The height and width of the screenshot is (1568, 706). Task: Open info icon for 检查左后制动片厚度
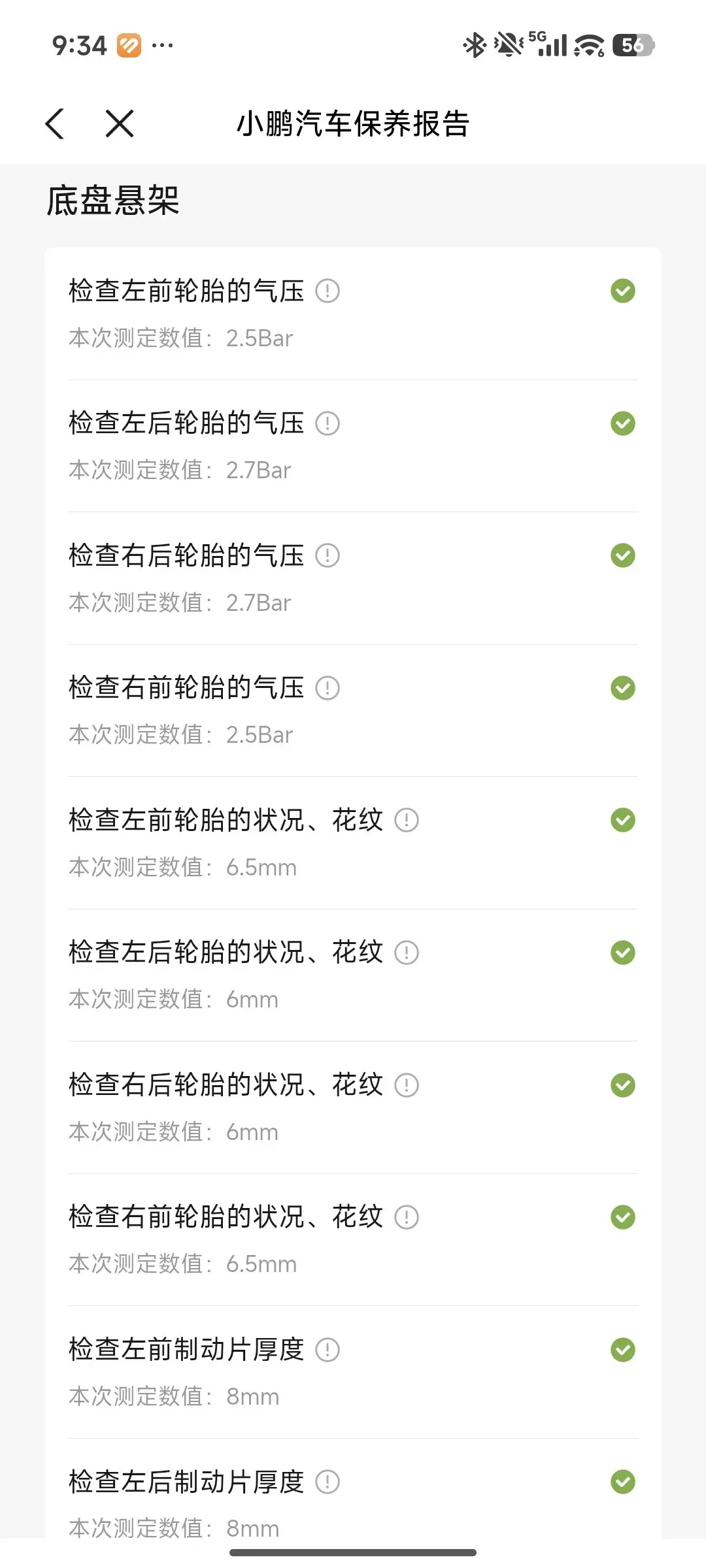click(328, 1482)
